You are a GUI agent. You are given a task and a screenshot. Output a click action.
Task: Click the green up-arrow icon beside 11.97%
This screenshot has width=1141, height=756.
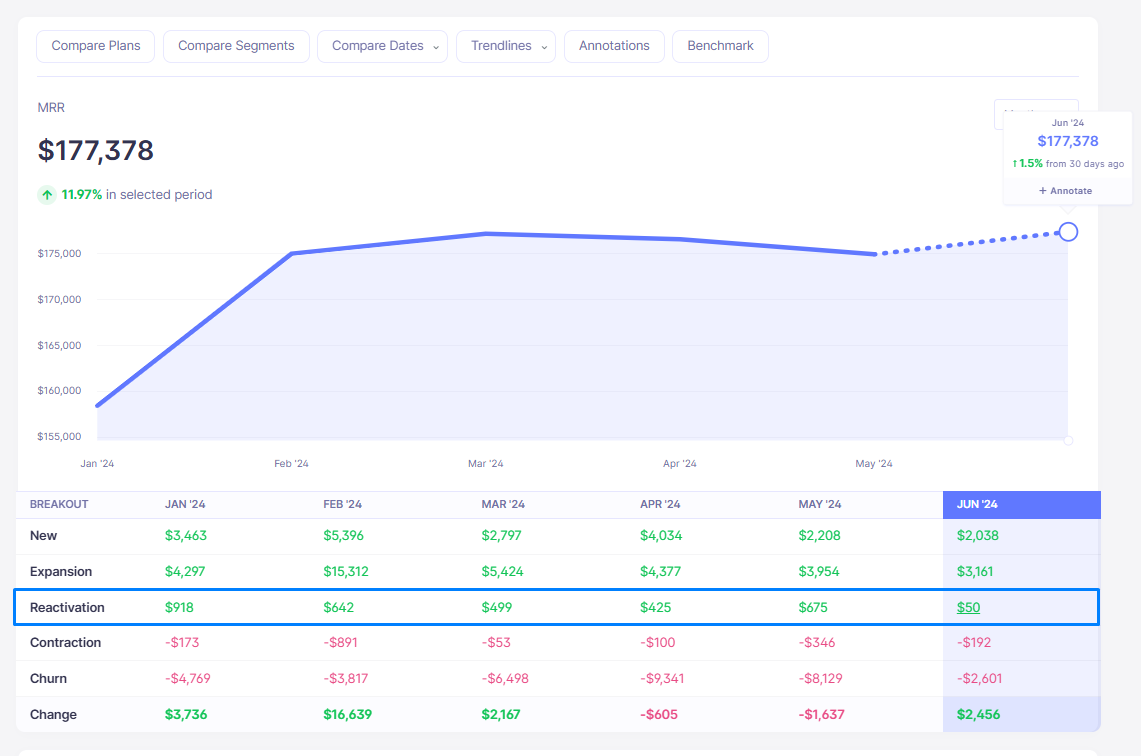(x=47, y=195)
